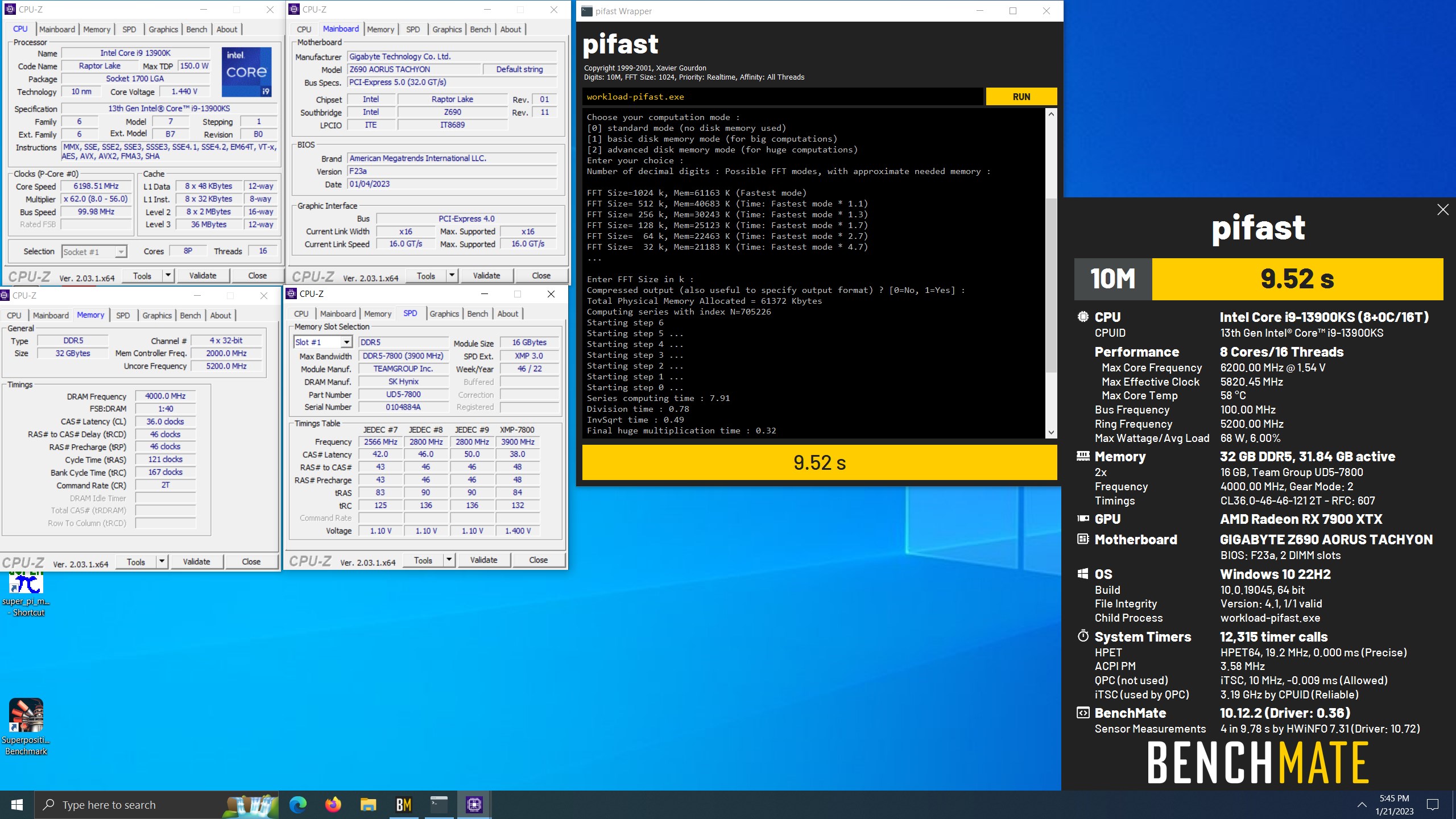Click Validate in SPD window
Image resolution: width=1456 pixels, height=819 pixels.
coord(483,560)
